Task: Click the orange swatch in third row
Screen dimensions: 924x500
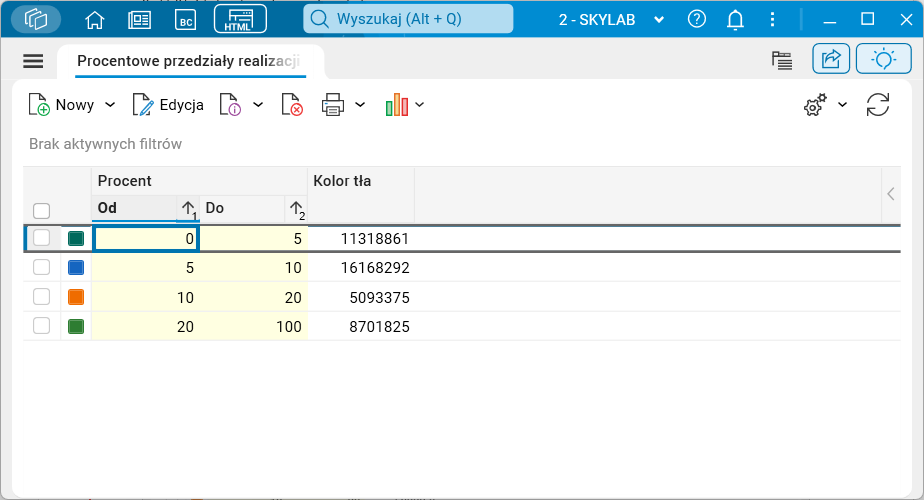Action: [76, 297]
